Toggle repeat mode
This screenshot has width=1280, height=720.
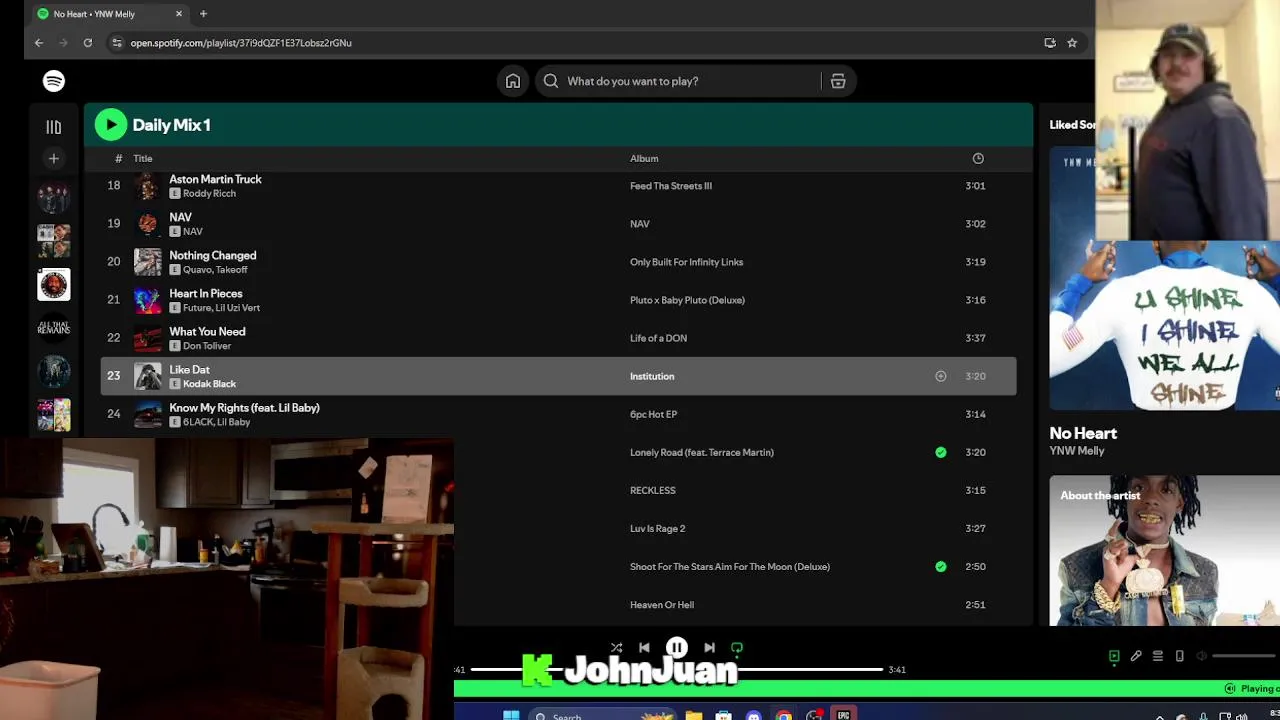[x=737, y=648]
